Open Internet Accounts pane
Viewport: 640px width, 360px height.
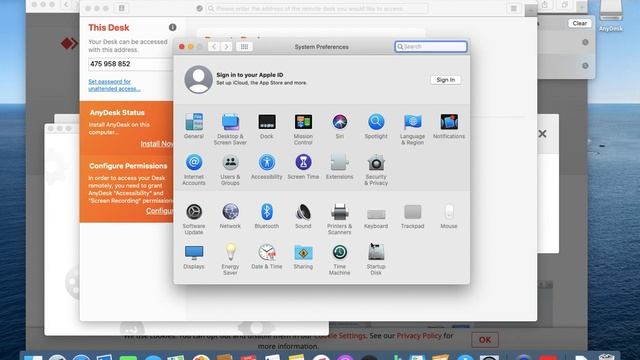click(193, 170)
